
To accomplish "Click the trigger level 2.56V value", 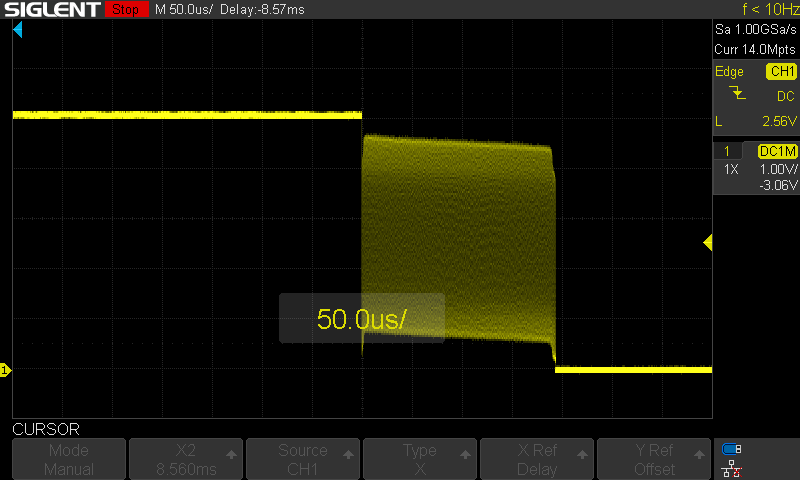I will point(779,121).
